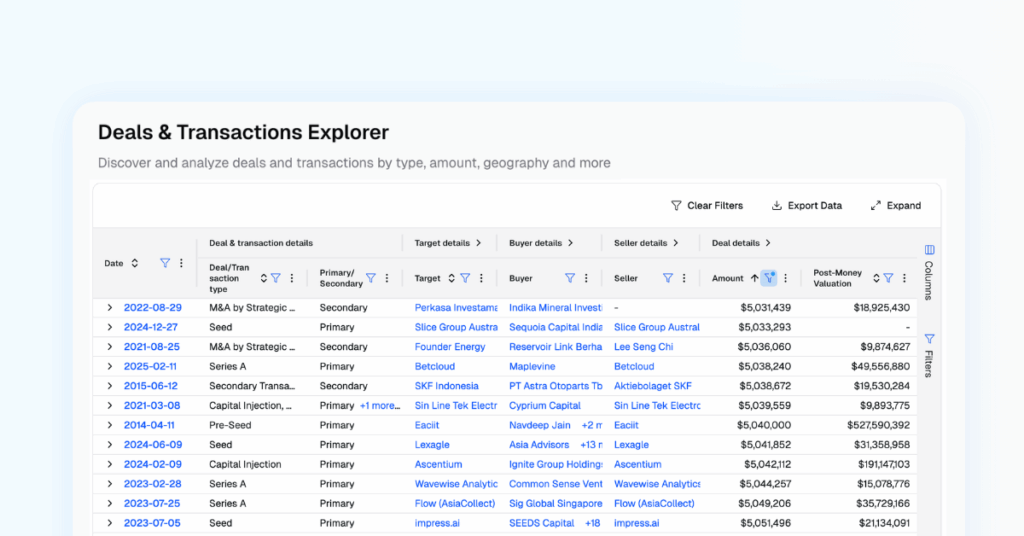Image resolution: width=1024 pixels, height=536 pixels.
Task: Open Primary/Secondary column three-dot menu
Action: 387,278
